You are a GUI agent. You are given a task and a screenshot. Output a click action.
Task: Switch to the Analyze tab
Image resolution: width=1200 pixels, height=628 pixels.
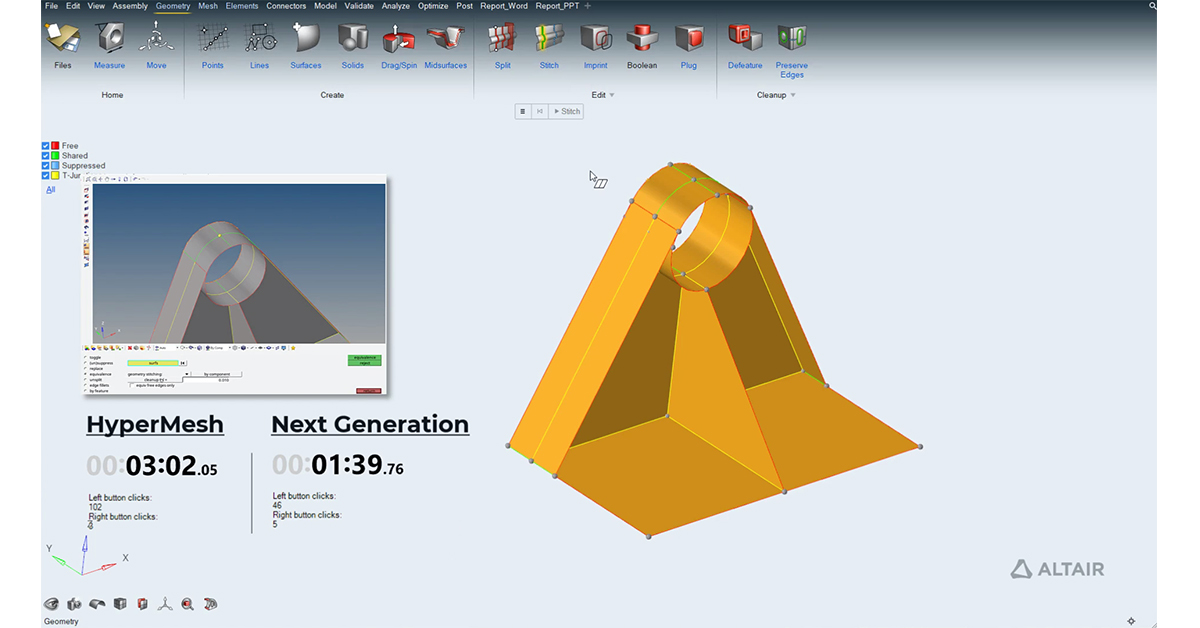click(396, 6)
